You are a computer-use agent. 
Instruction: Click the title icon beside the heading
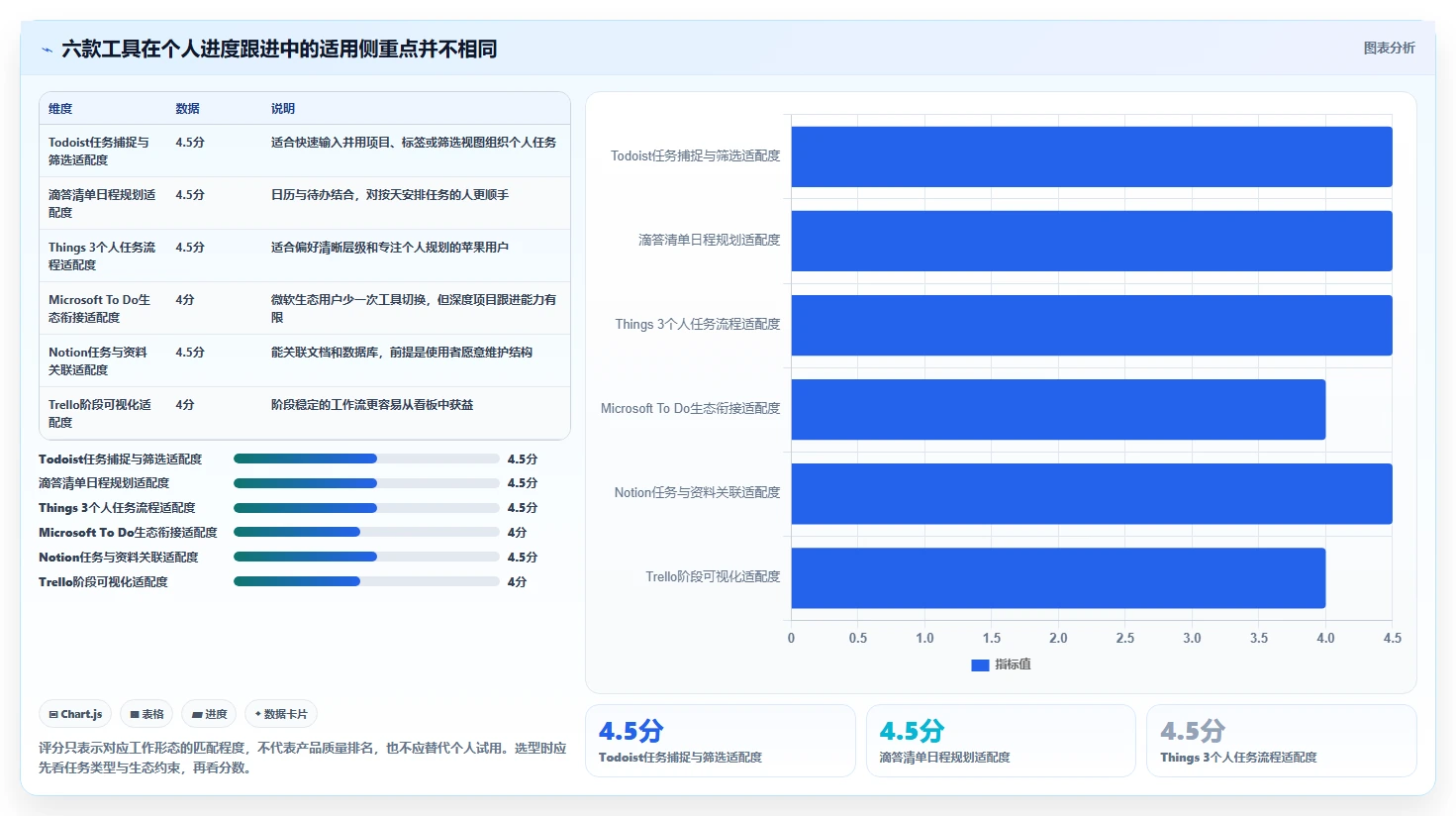pyautogui.click(x=47, y=50)
